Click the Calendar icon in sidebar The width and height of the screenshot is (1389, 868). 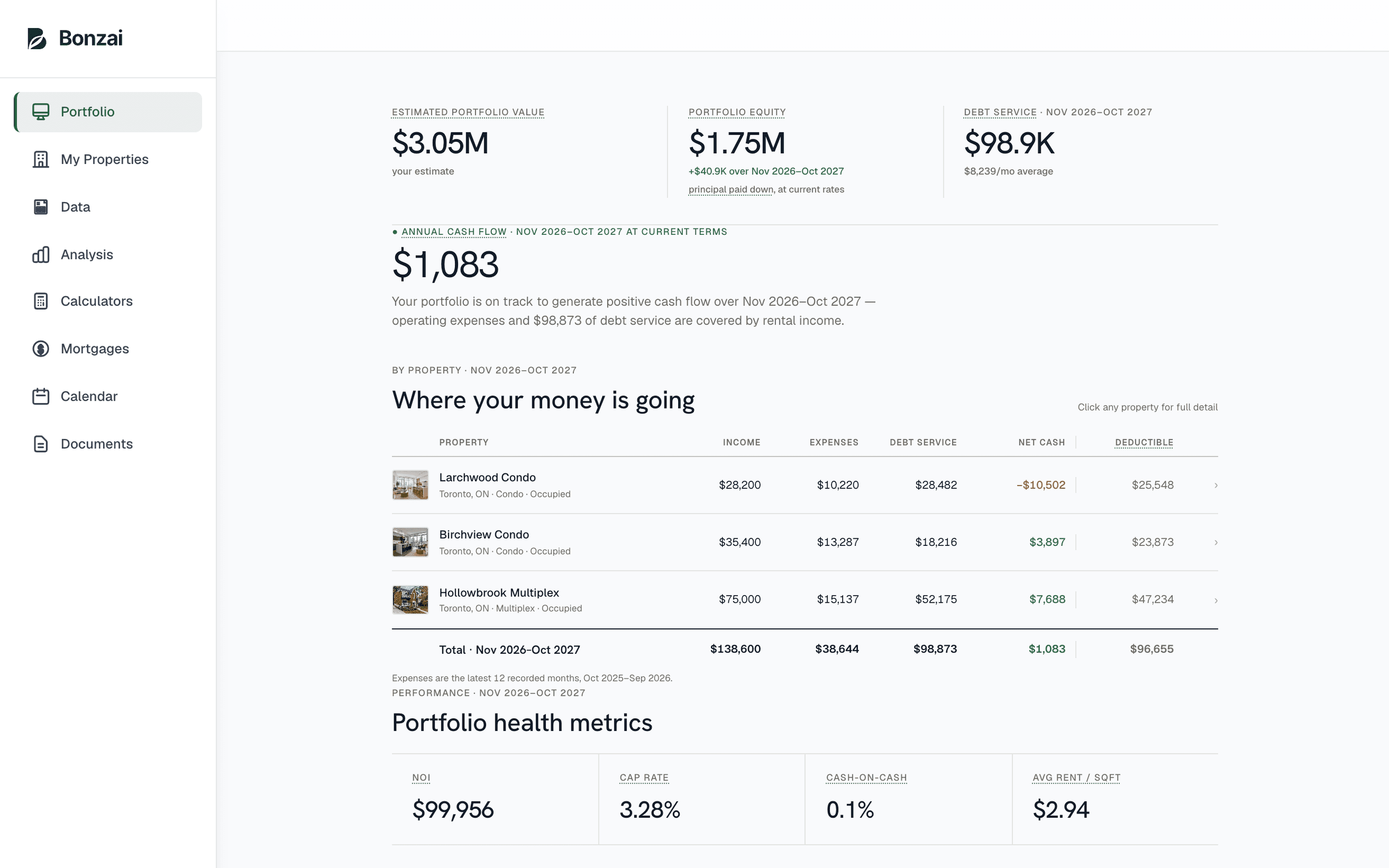[x=41, y=396]
